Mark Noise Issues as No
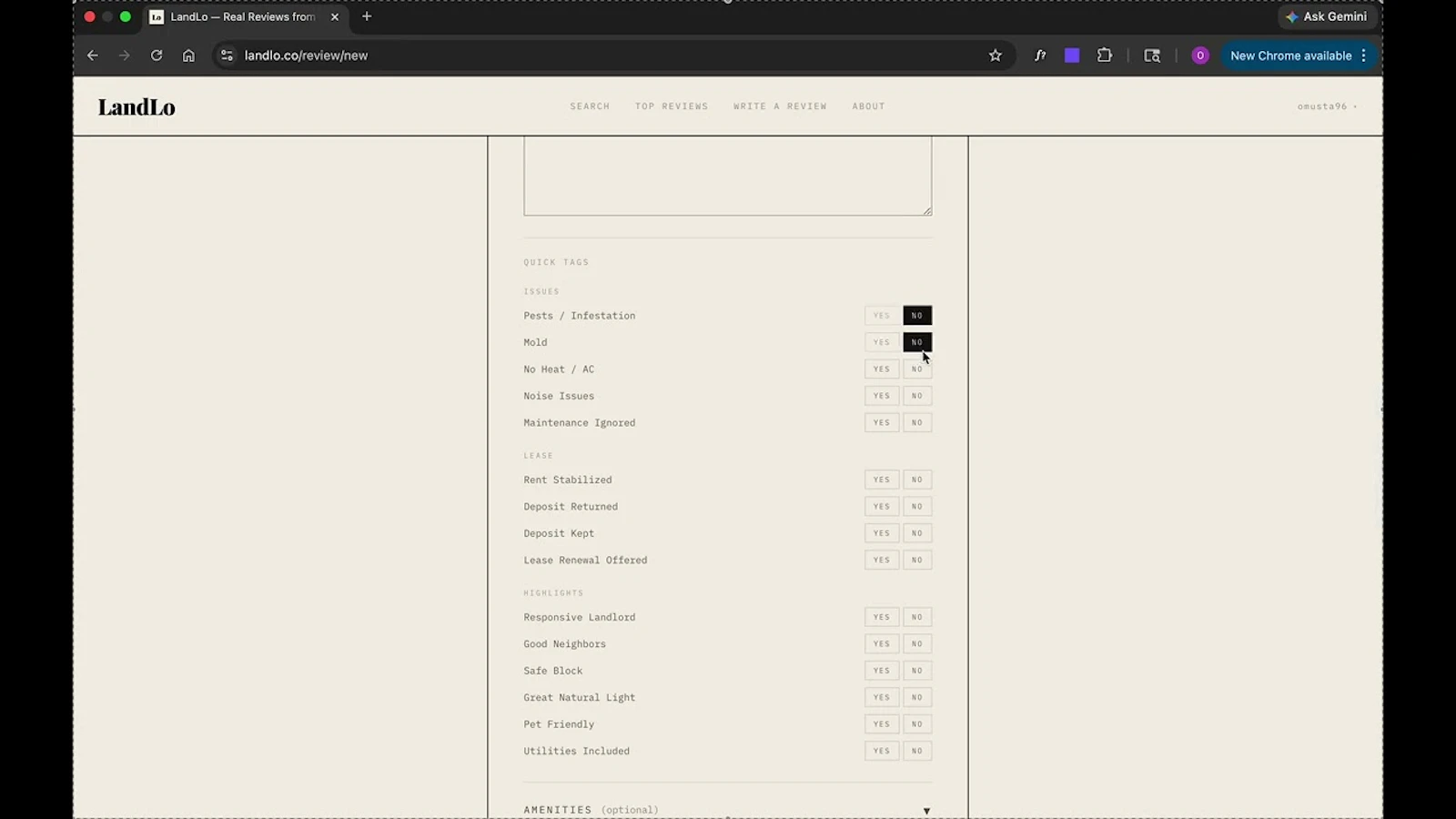 tap(917, 396)
